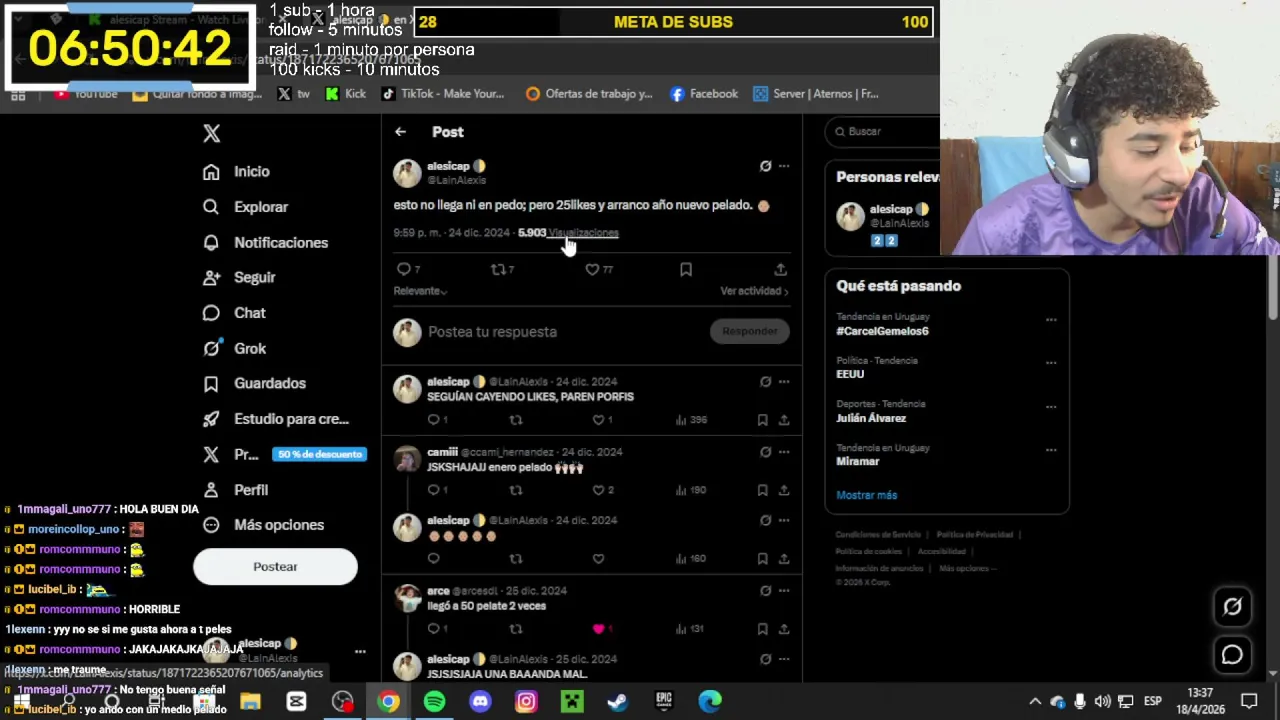The image size is (1280, 720).
Task: Open more options on camiii's reply
Action: coord(784,452)
